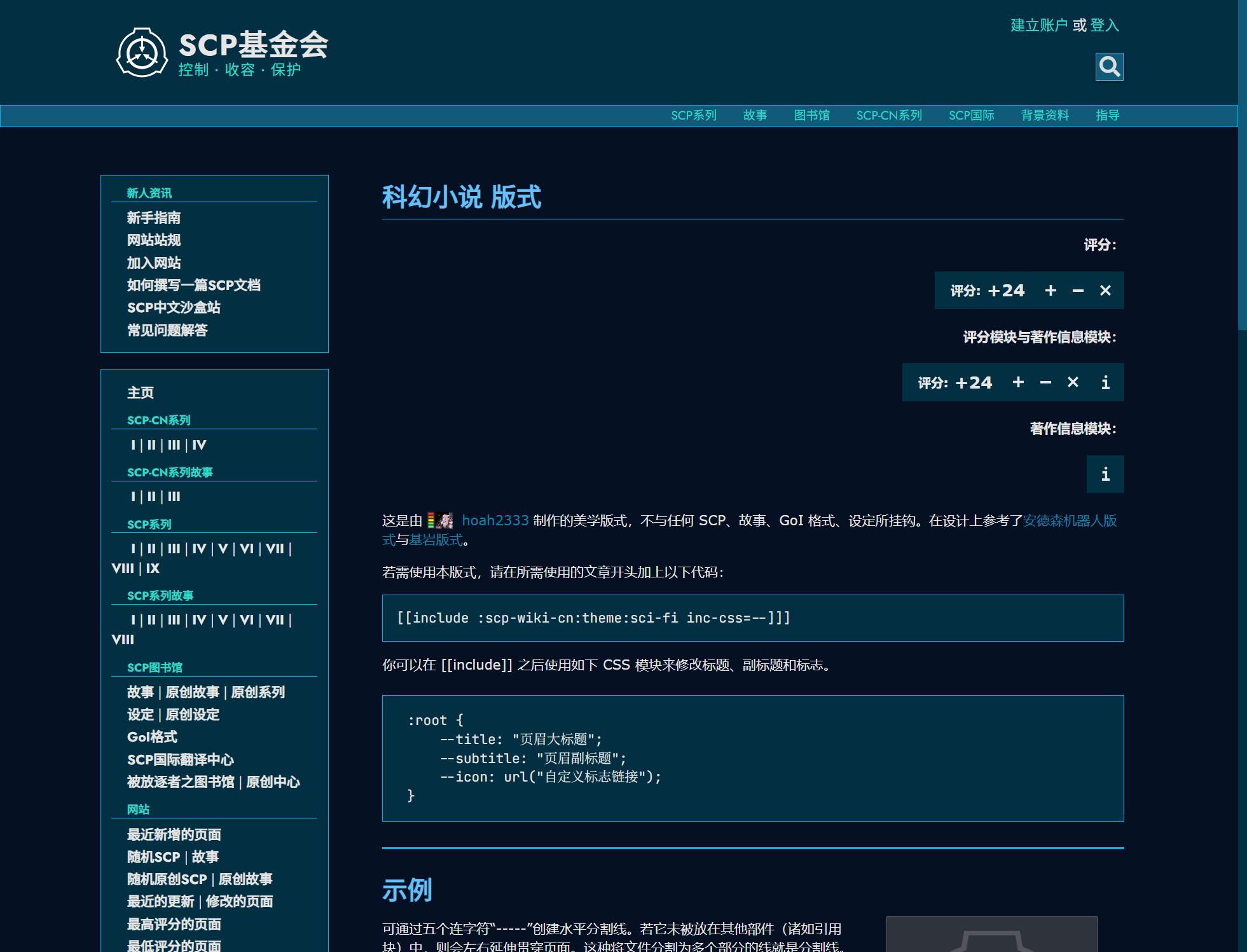This screenshot has height=952, width=1247.
Task: Click the 评分: +24 text under 评分: label
Action: [x=988, y=291]
